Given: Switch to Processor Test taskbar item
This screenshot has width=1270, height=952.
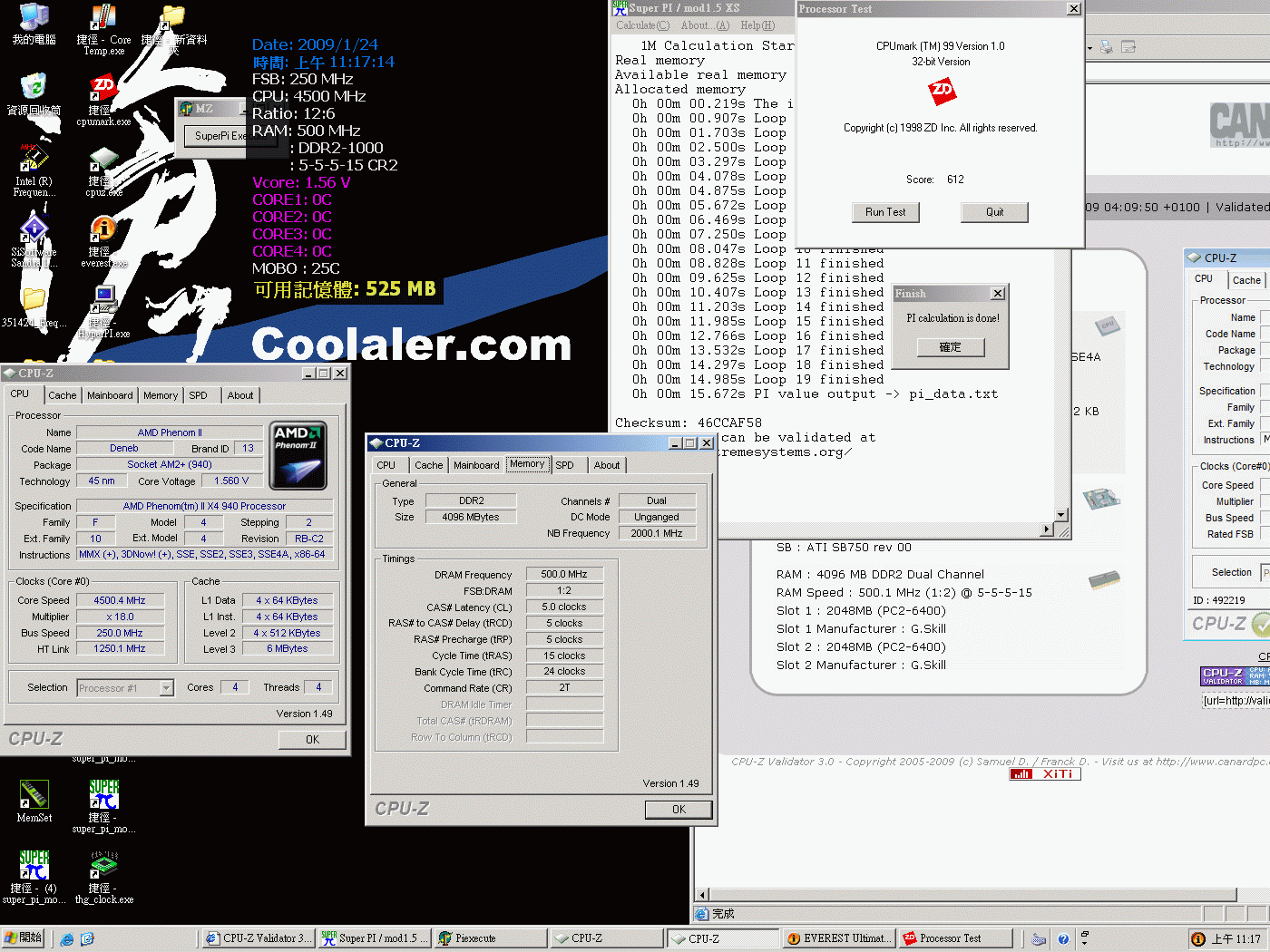Looking at the screenshot, I should pos(955,938).
